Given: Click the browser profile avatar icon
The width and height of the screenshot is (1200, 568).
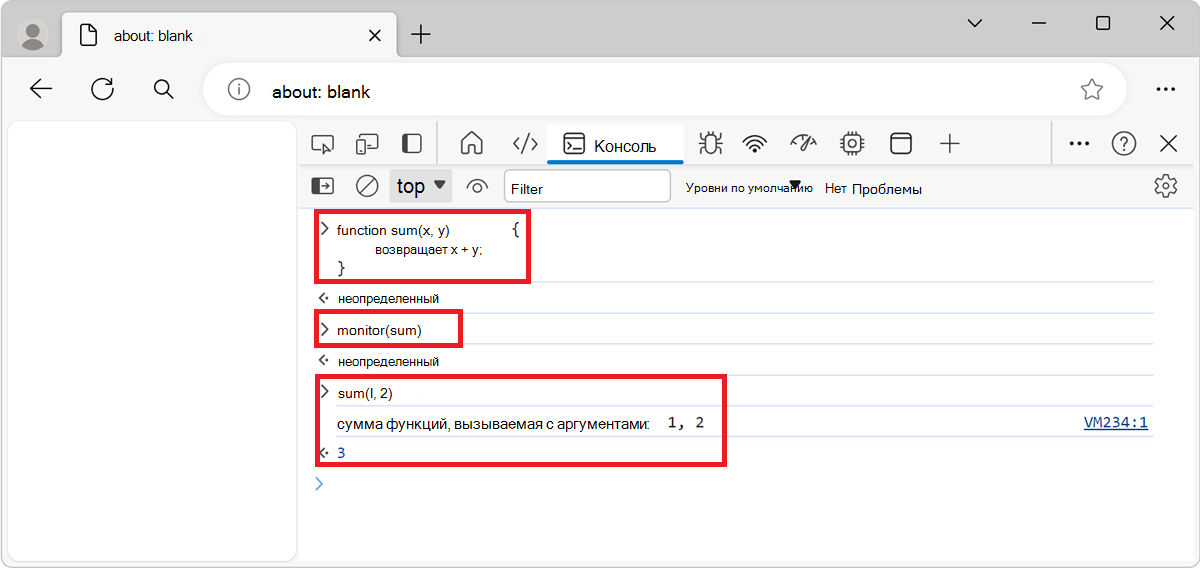Looking at the screenshot, I should click(33, 36).
